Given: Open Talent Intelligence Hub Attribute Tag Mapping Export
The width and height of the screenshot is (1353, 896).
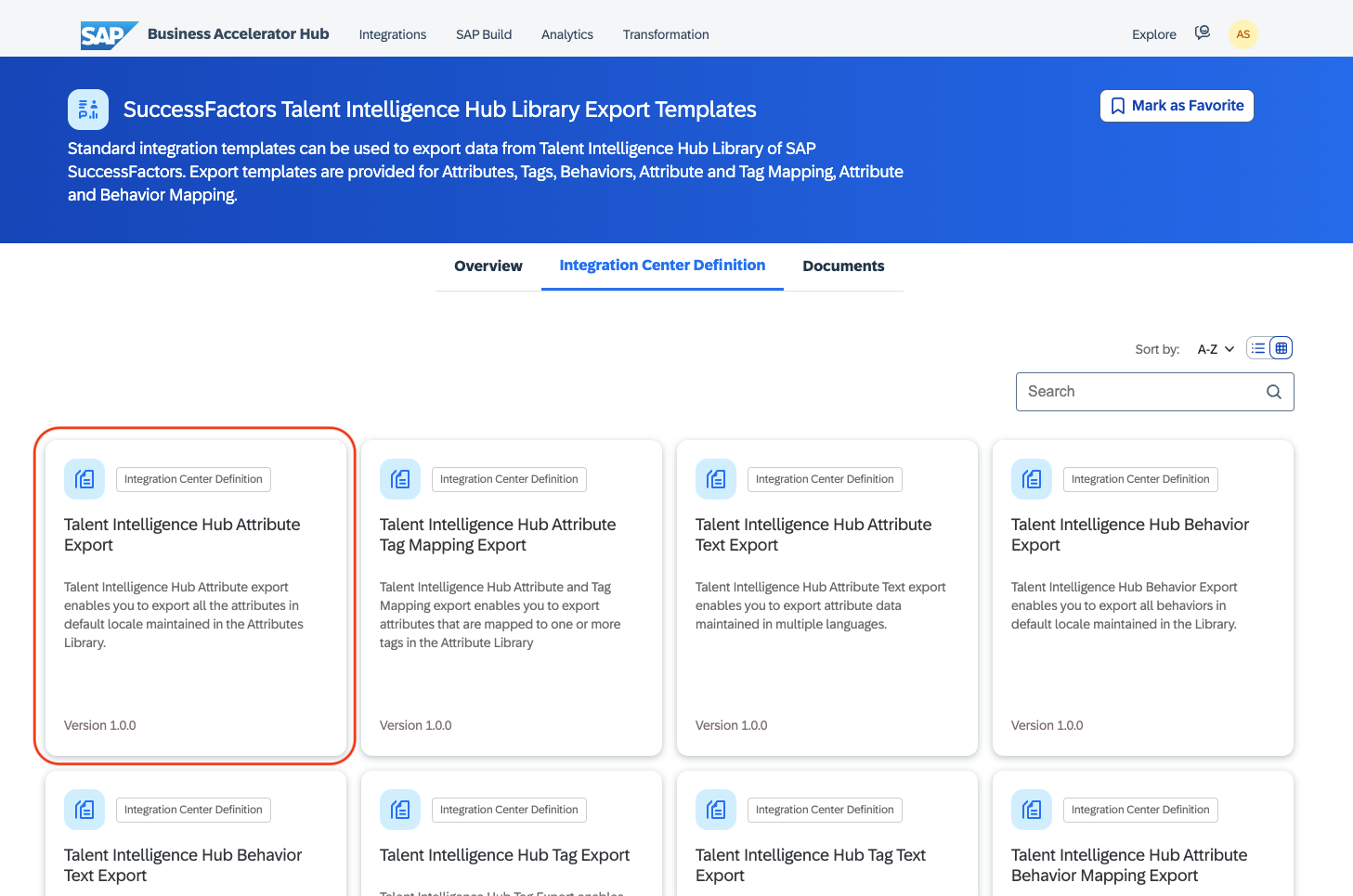Looking at the screenshot, I should [x=498, y=535].
